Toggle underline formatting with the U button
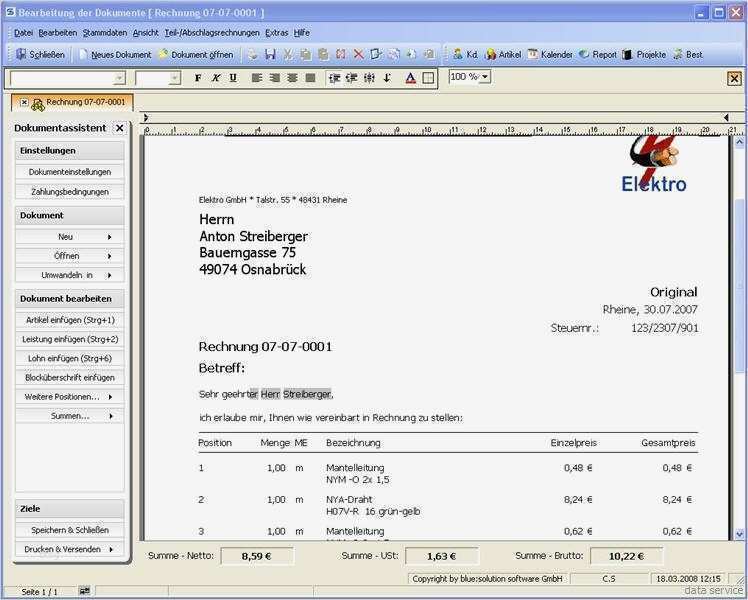Image resolution: width=748 pixels, height=600 pixels. point(233,78)
